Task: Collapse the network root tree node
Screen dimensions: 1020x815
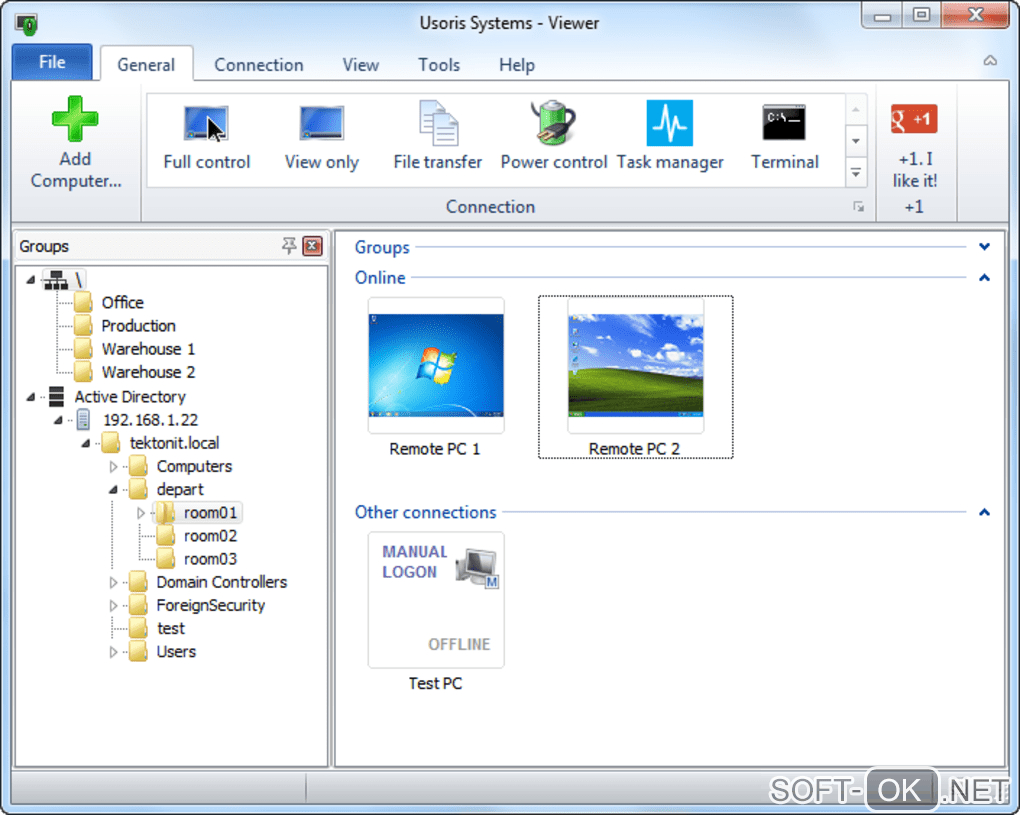Action: coord(30,280)
